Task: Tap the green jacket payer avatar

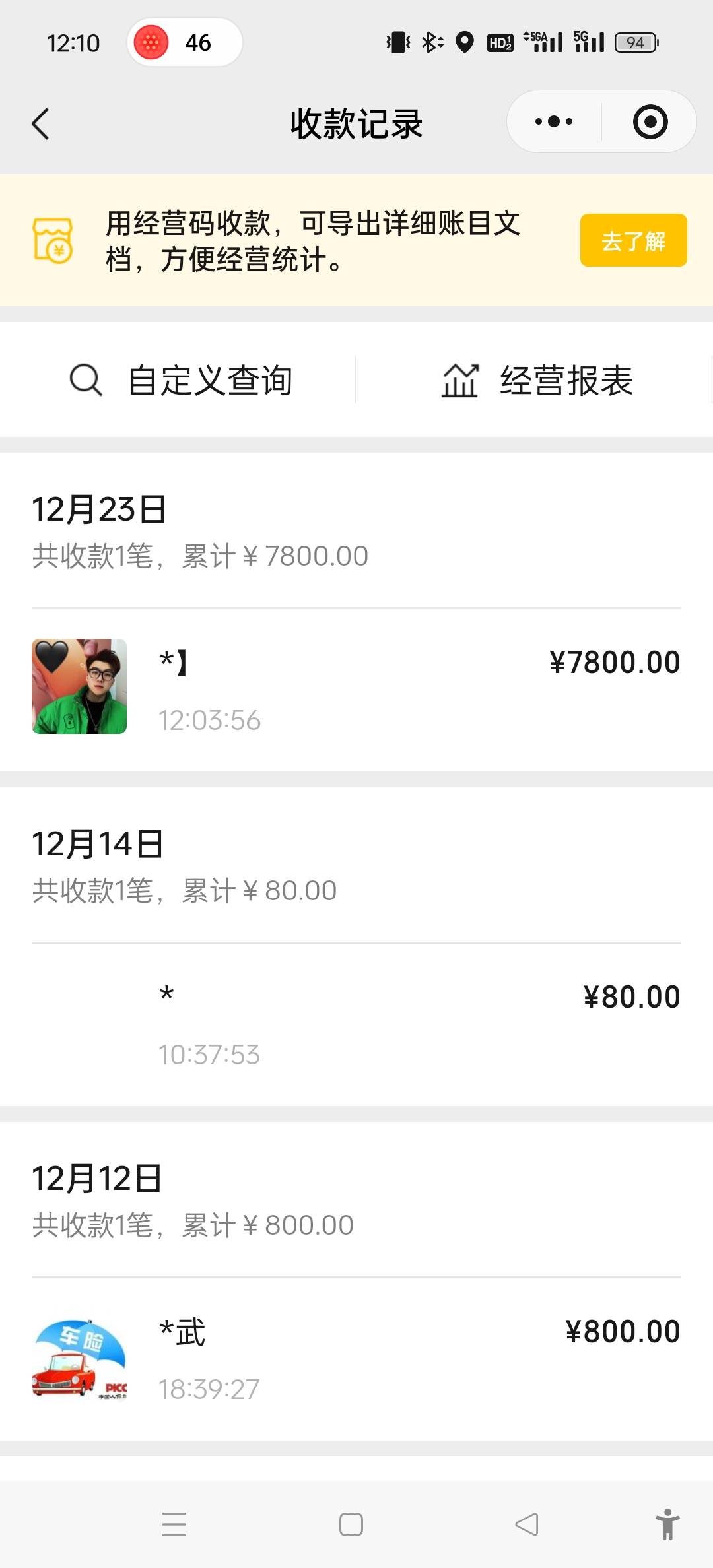Action: 79,686
